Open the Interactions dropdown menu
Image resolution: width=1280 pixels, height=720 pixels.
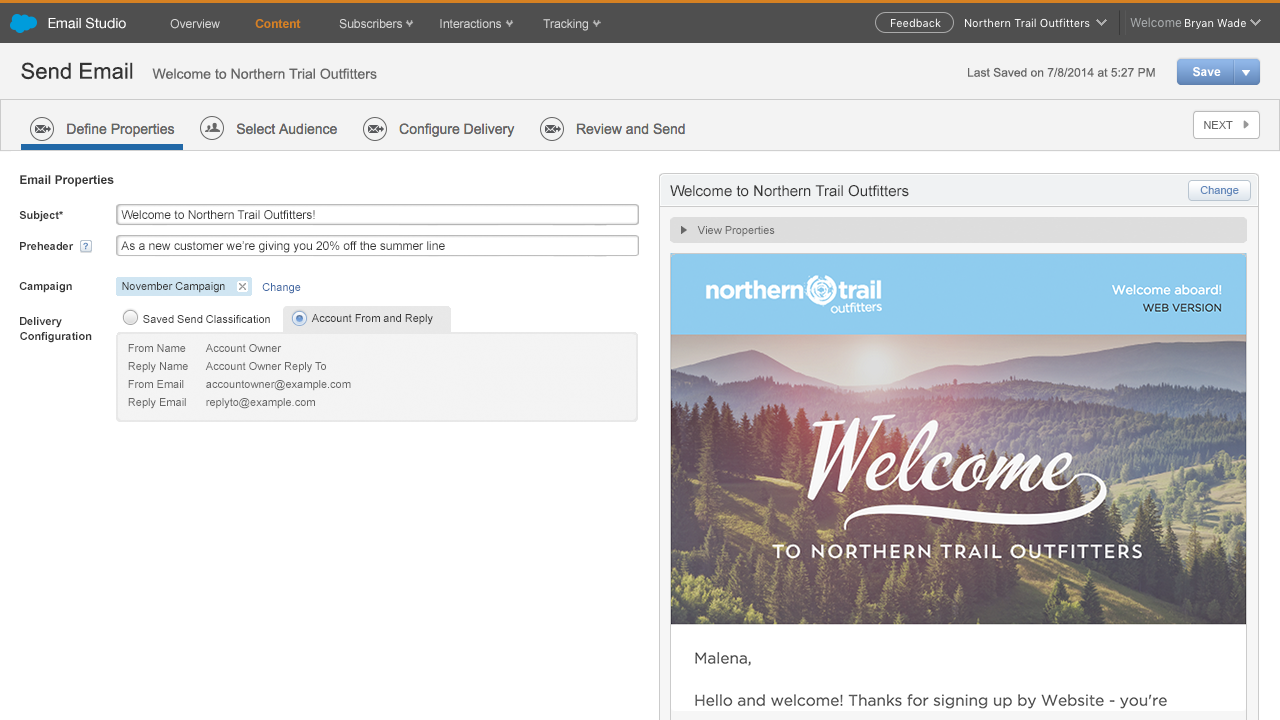point(476,23)
